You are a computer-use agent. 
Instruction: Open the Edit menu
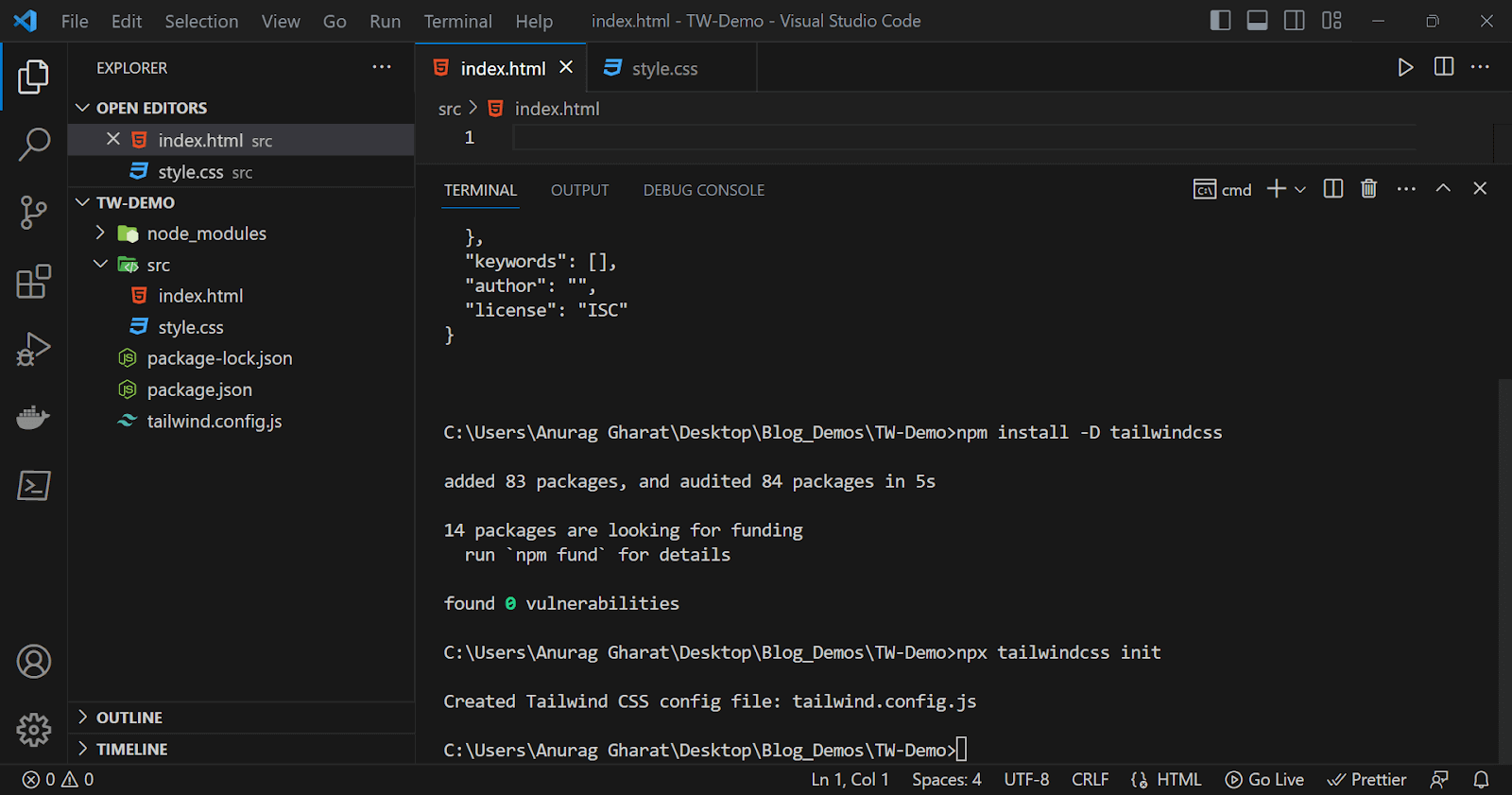pos(127,21)
